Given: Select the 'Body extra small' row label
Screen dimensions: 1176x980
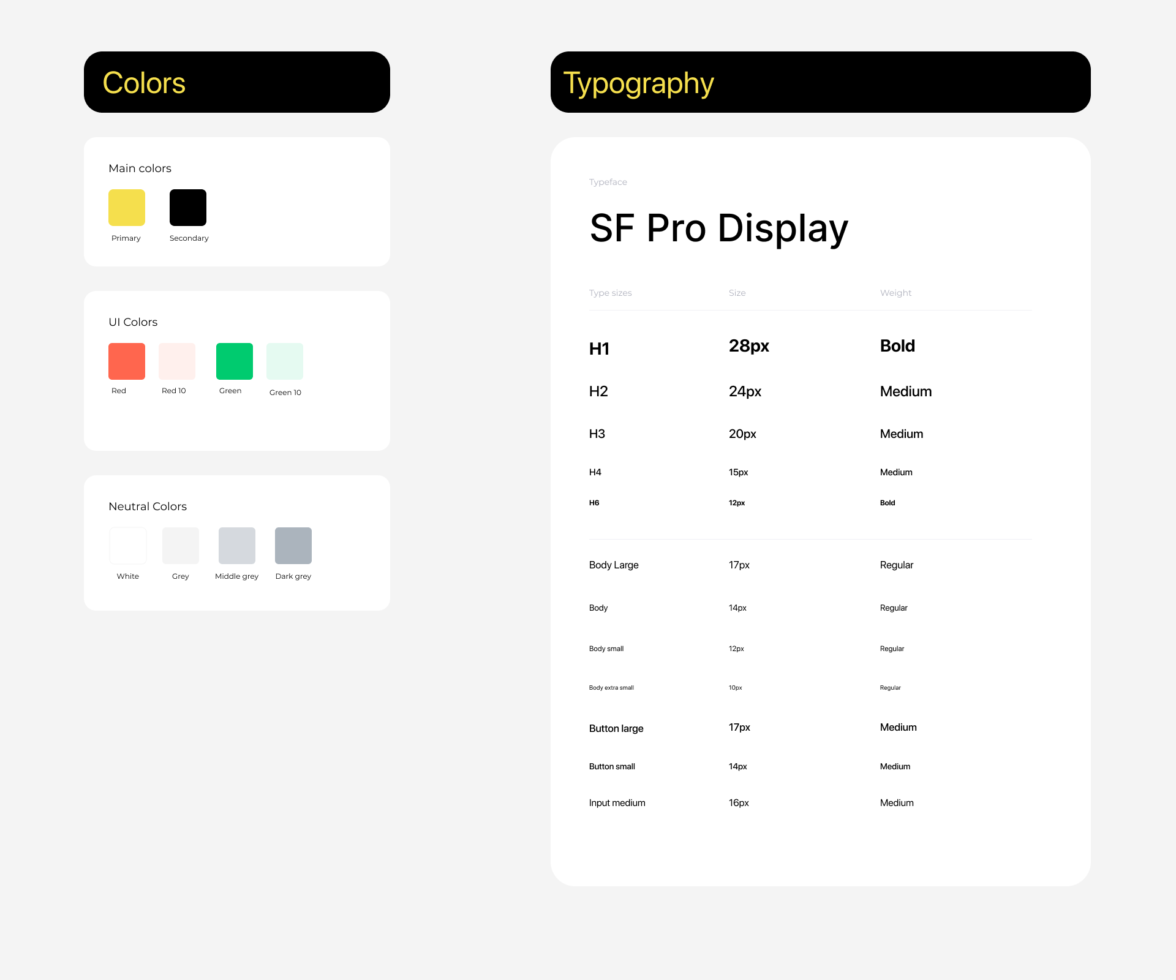Looking at the screenshot, I should (611, 688).
